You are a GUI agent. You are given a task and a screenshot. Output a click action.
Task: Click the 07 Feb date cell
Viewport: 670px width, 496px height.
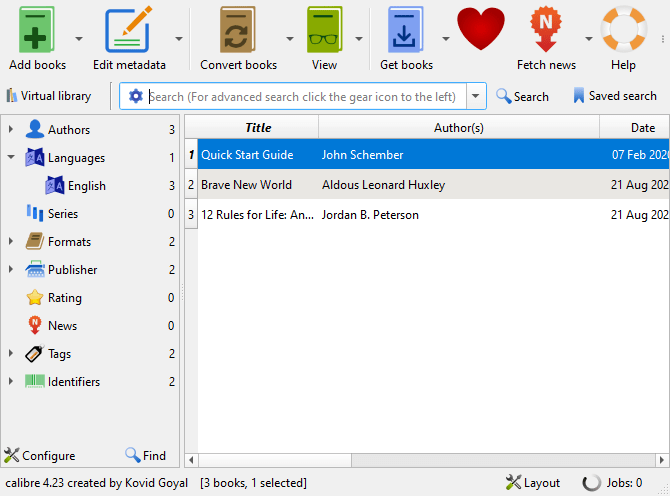point(635,155)
